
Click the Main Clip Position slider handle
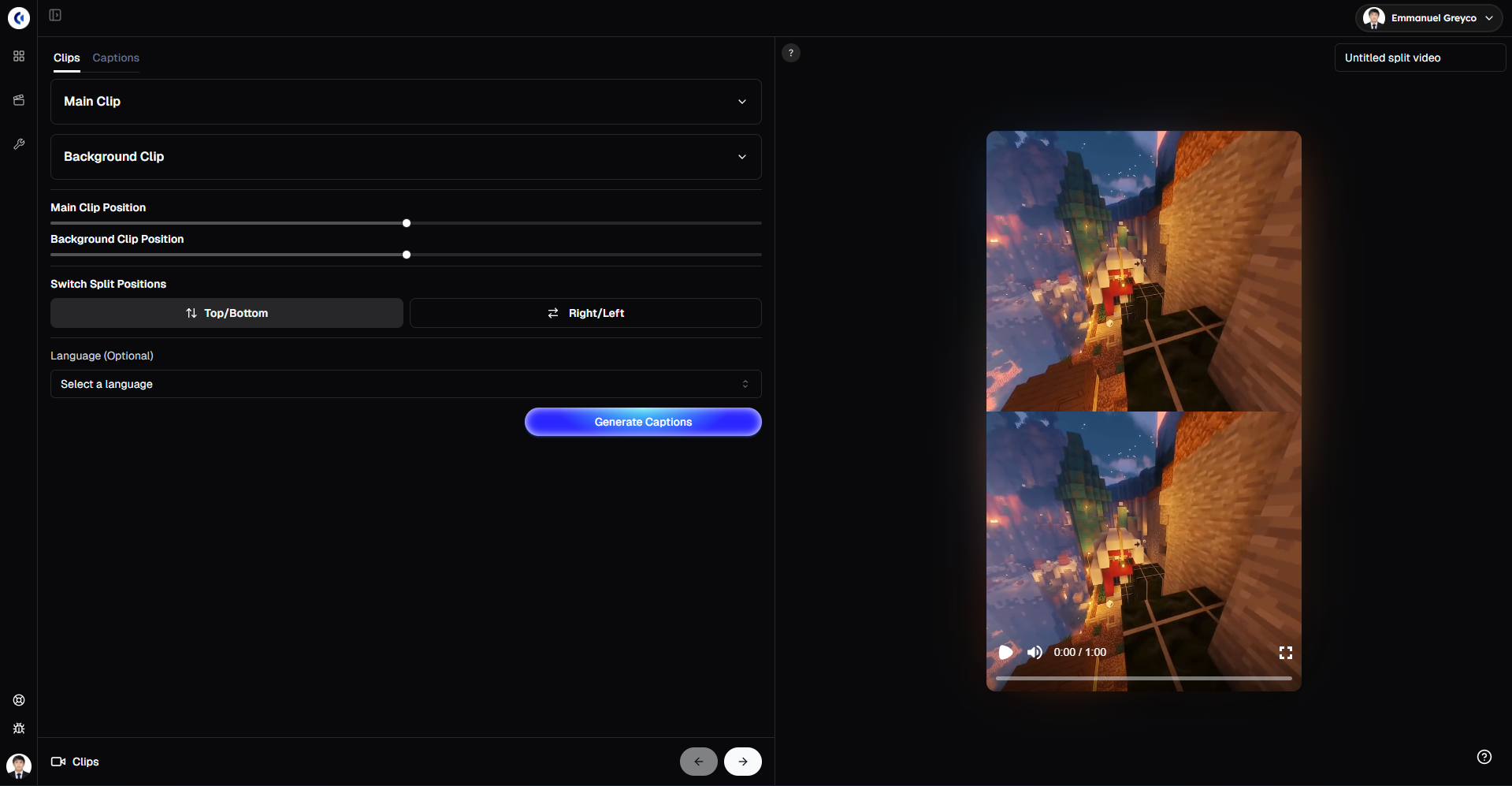coord(407,223)
